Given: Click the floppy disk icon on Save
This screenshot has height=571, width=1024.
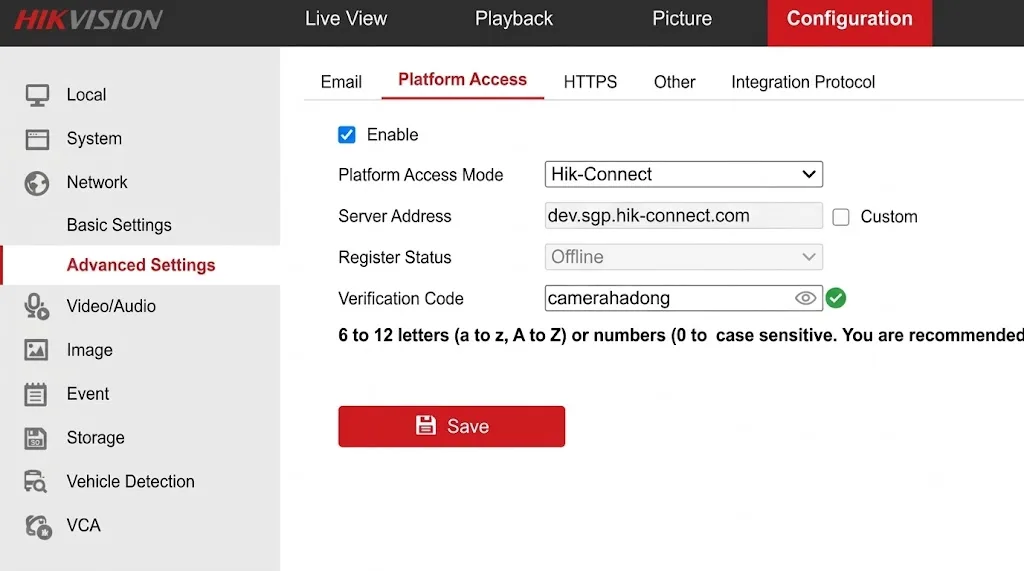Looking at the screenshot, I should click(426, 426).
